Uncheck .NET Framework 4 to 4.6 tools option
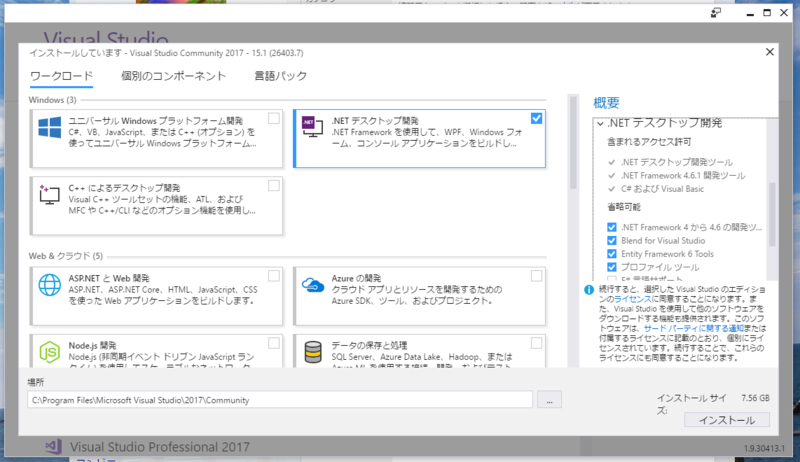This screenshot has width=800, height=462. (612, 227)
